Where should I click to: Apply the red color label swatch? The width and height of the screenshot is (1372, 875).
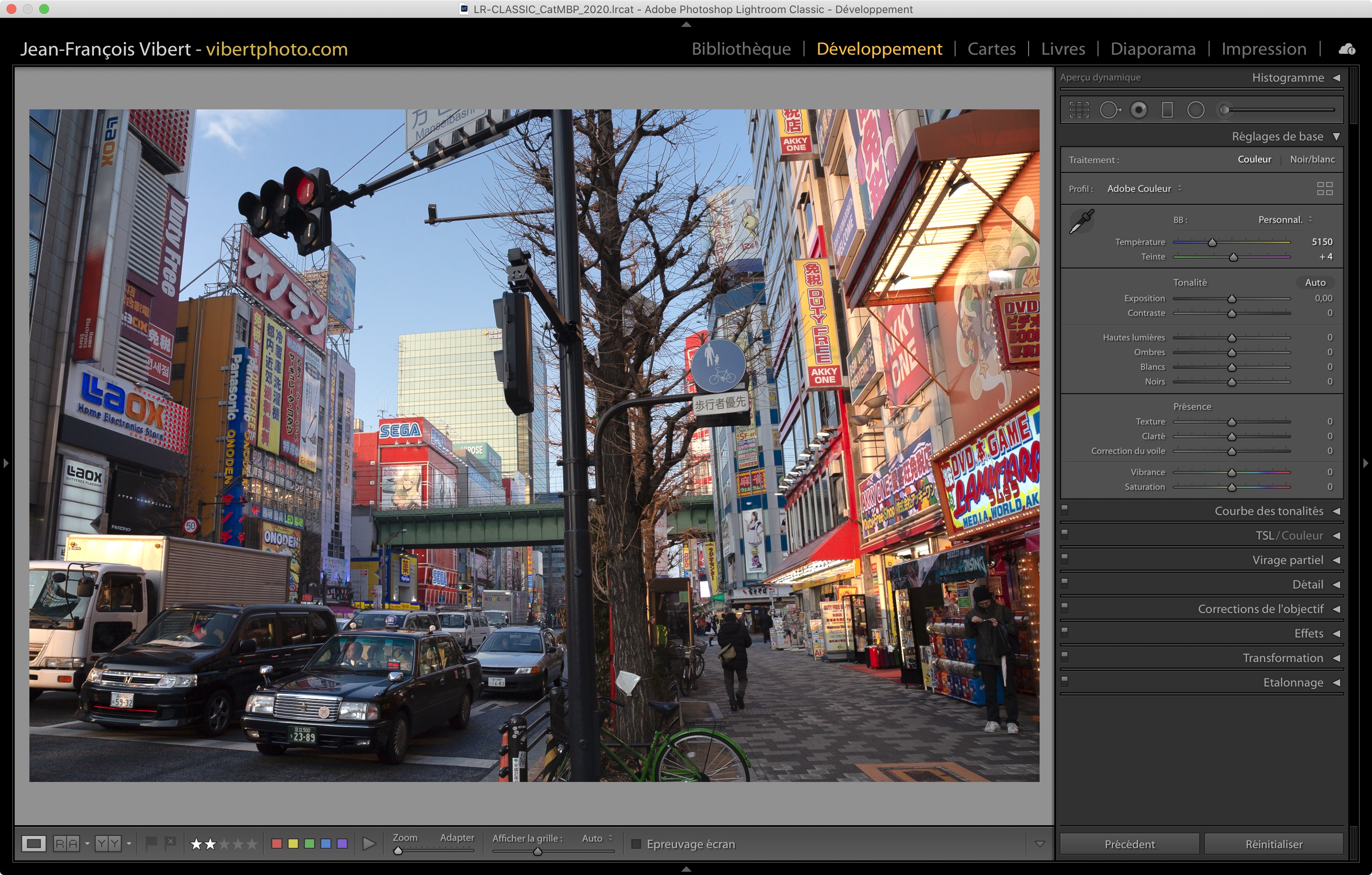277,844
